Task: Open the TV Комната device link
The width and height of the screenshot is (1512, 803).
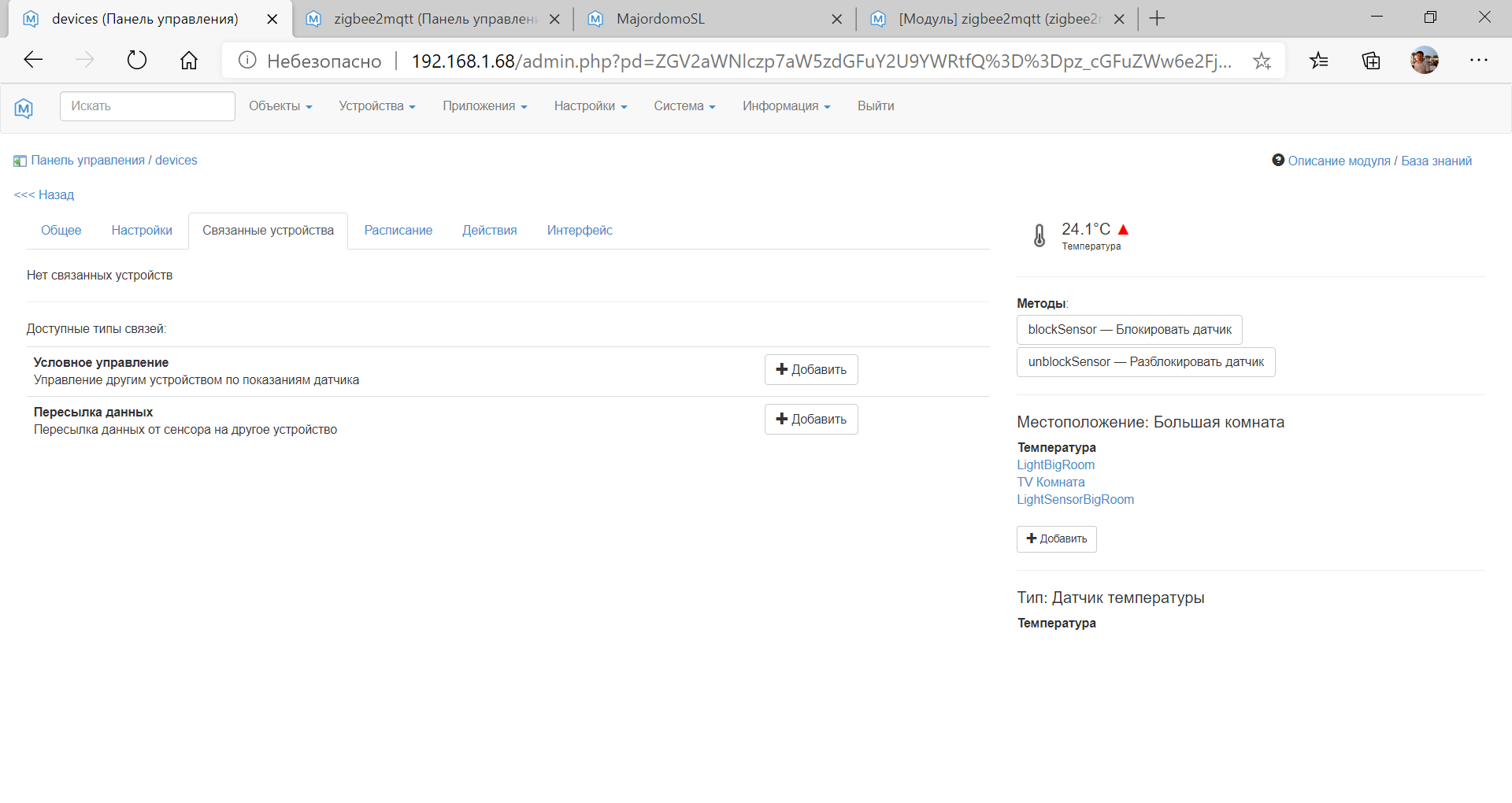Action: click(x=1051, y=483)
